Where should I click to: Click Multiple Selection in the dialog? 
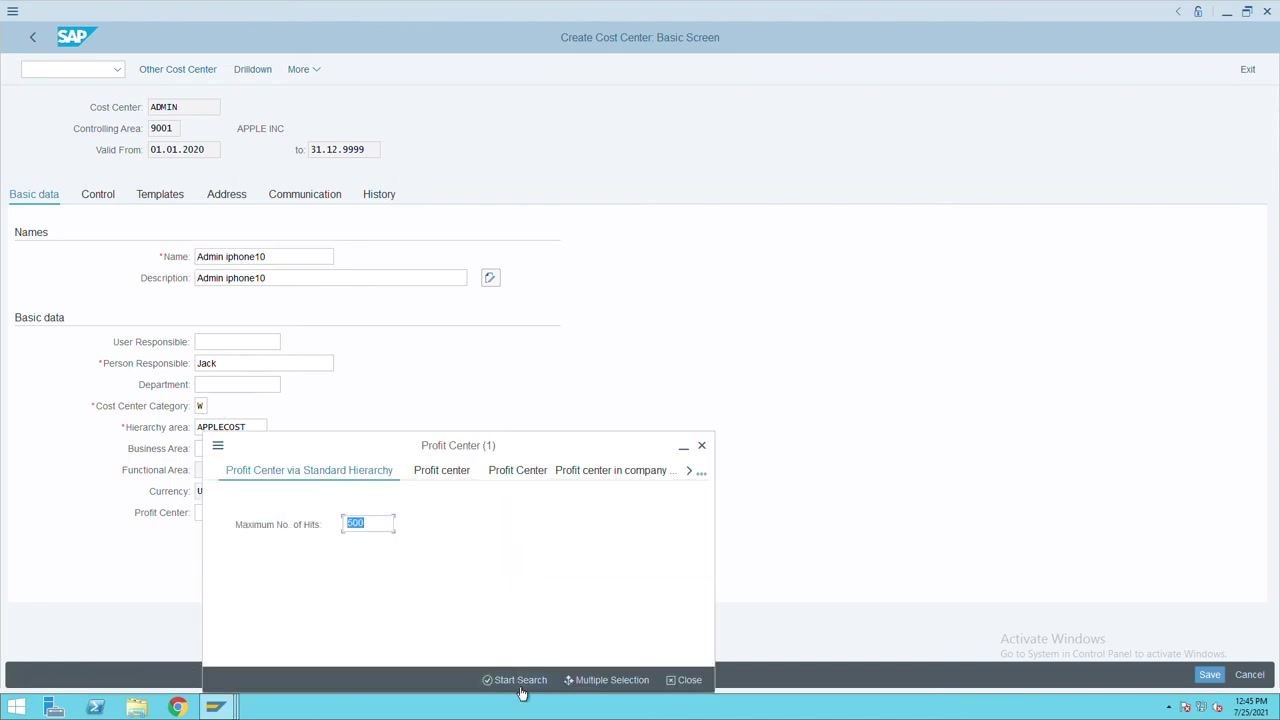(x=607, y=680)
